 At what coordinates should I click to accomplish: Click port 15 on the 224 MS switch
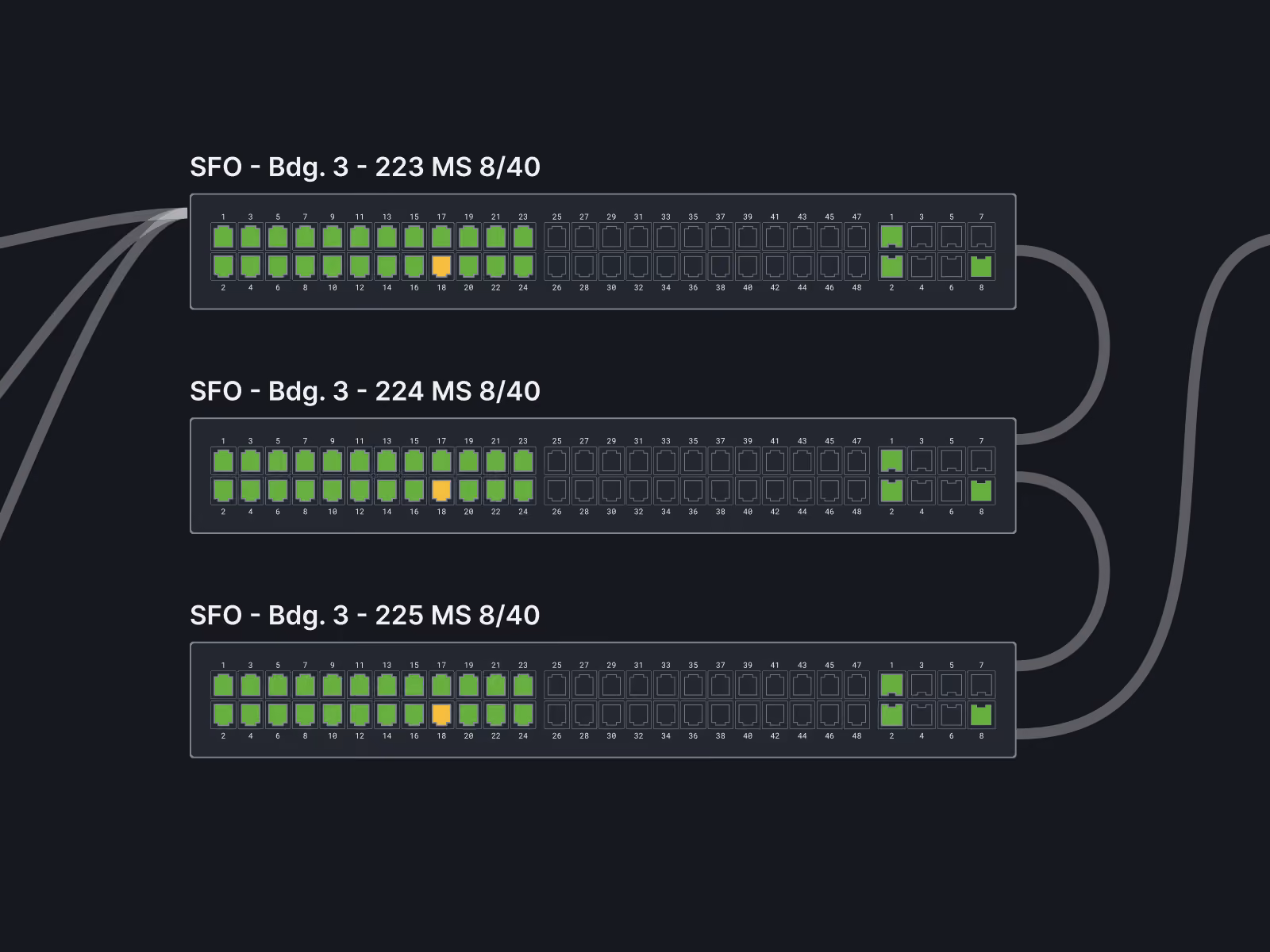(x=414, y=461)
